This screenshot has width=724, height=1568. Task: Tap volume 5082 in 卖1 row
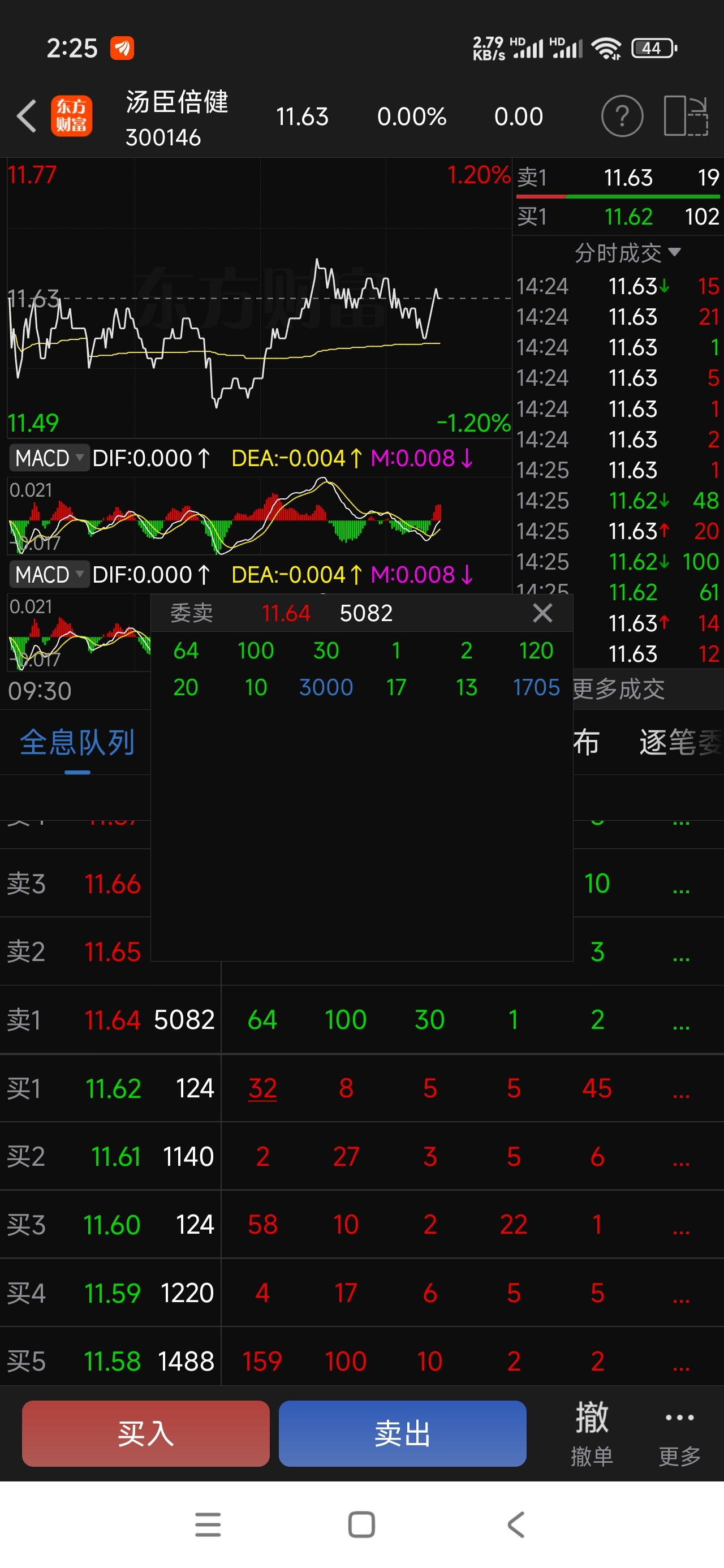(x=184, y=1019)
